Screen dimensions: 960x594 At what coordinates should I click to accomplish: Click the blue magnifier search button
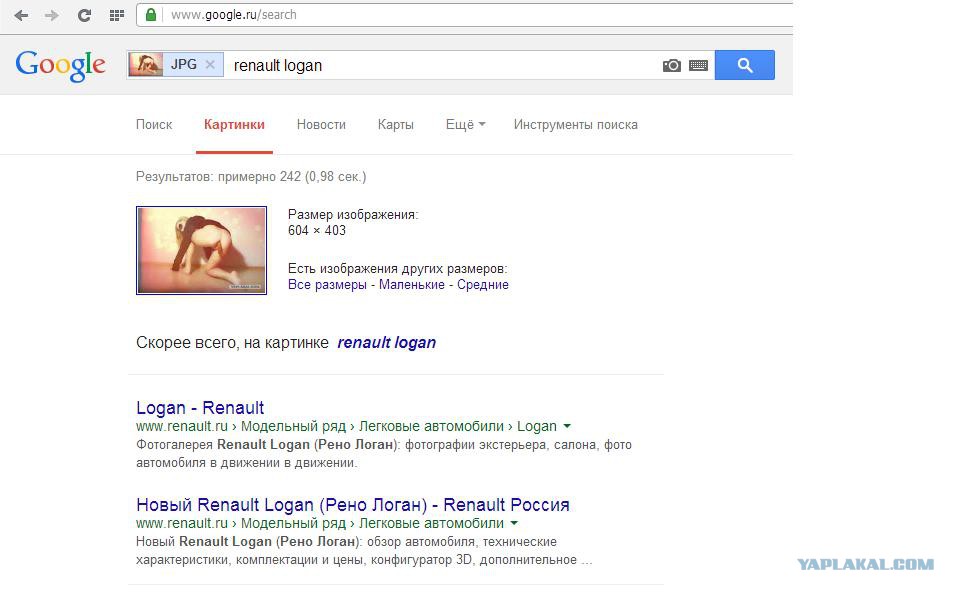coord(744,65)
